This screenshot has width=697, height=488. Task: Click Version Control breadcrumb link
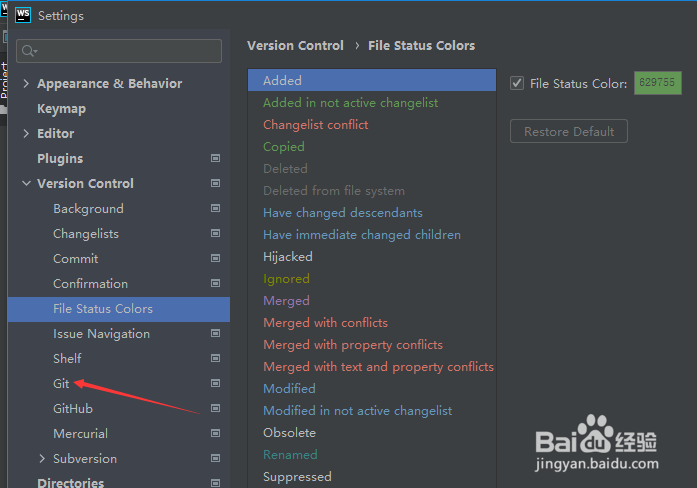[x=295, y=46]
